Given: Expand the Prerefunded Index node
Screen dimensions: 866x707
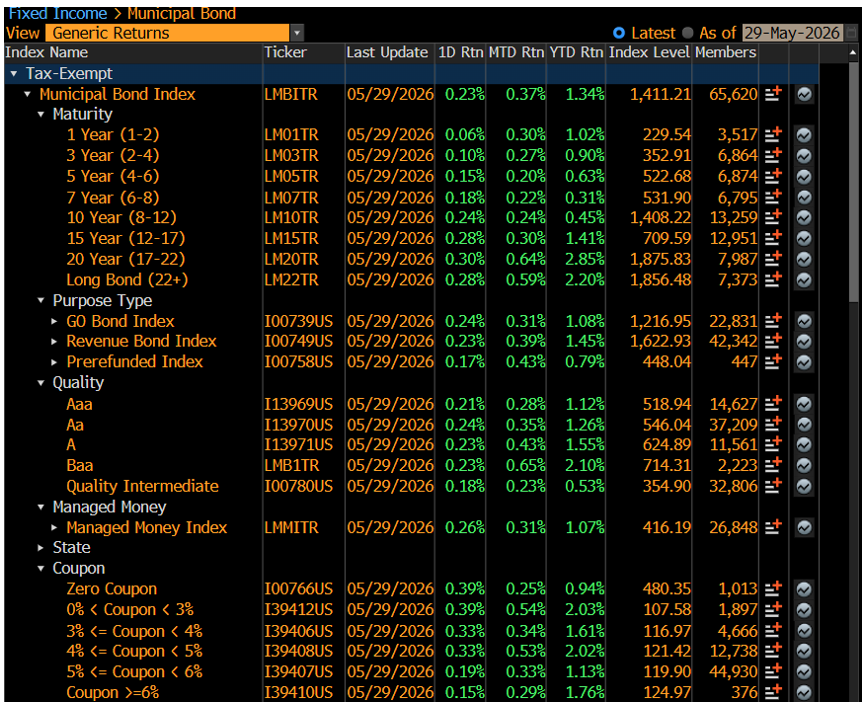Looking at the screenshot, I should click(54, 362).
